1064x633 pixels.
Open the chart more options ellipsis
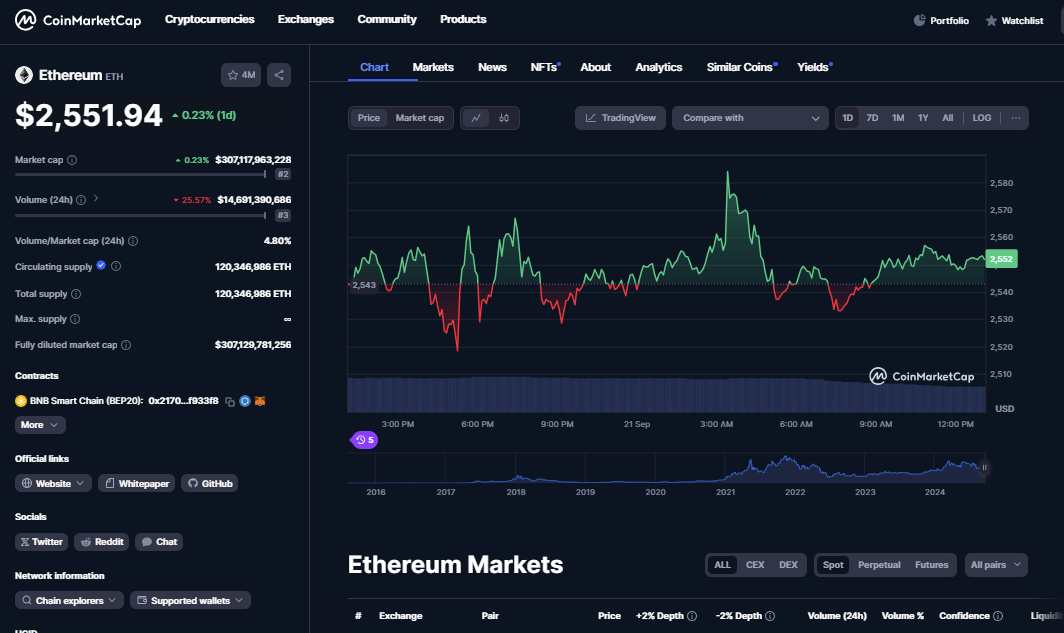pyautogui.click(x=1015, y=118)
